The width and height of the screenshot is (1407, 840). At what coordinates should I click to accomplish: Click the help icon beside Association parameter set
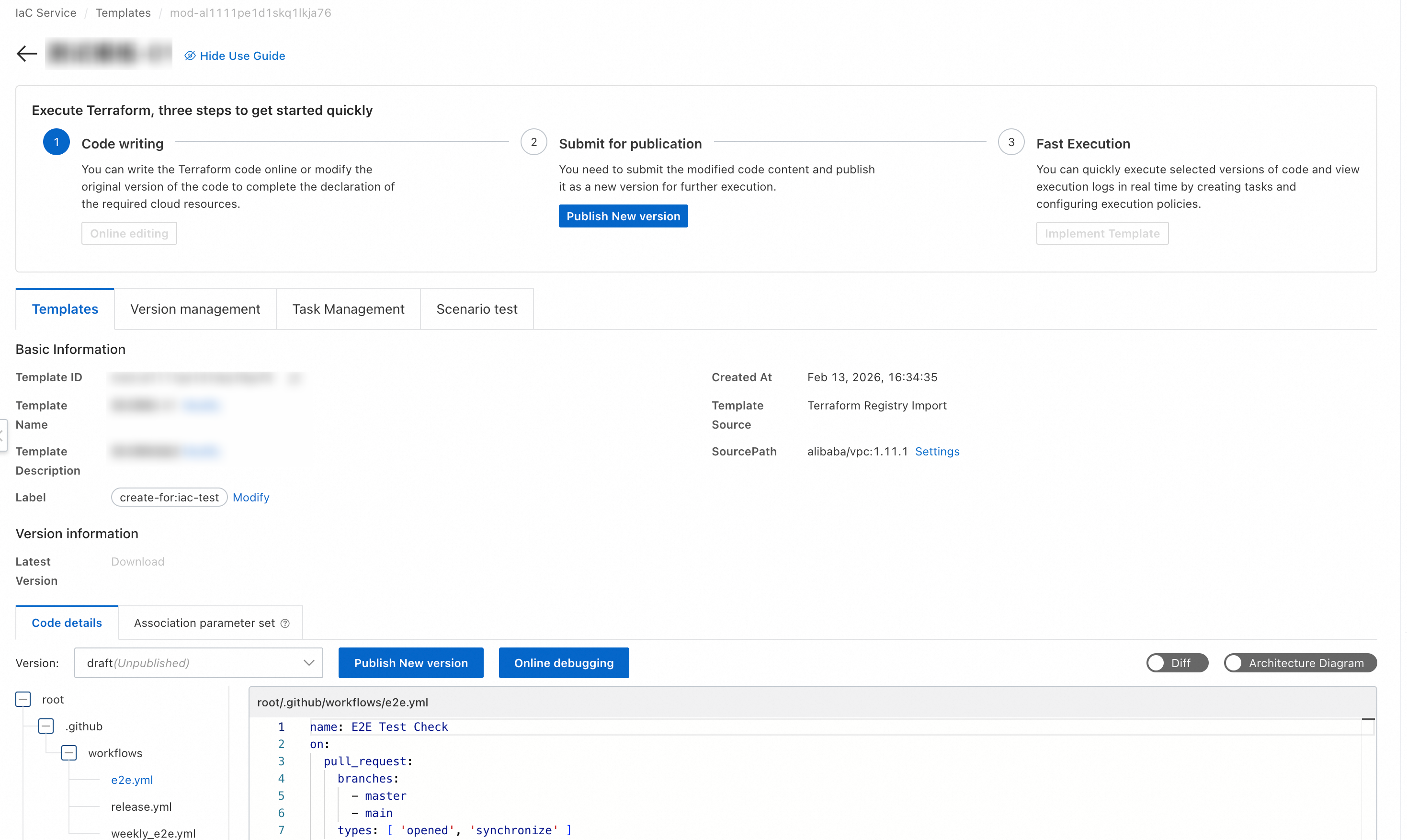tap(285, 623)
